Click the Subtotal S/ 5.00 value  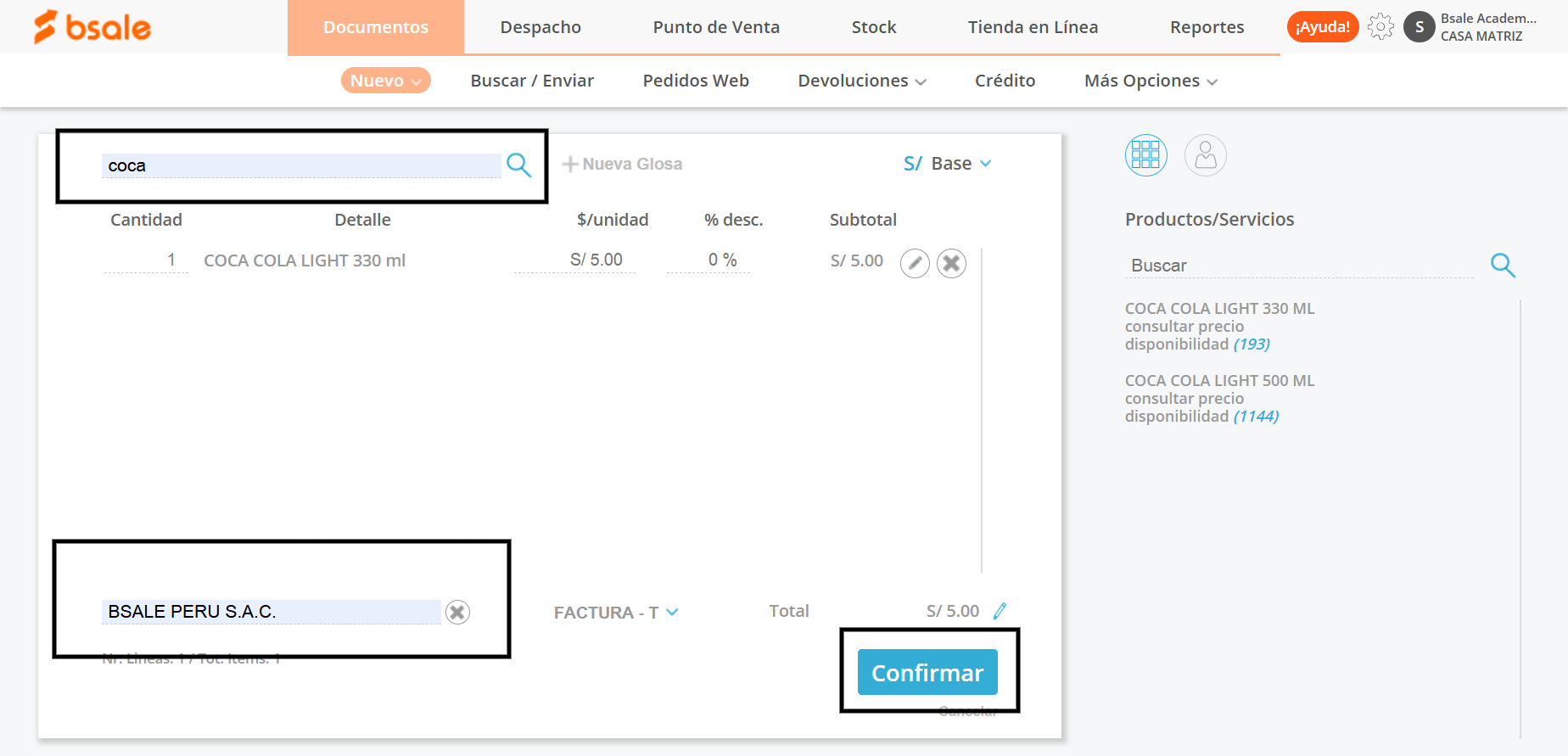[856, 260]
